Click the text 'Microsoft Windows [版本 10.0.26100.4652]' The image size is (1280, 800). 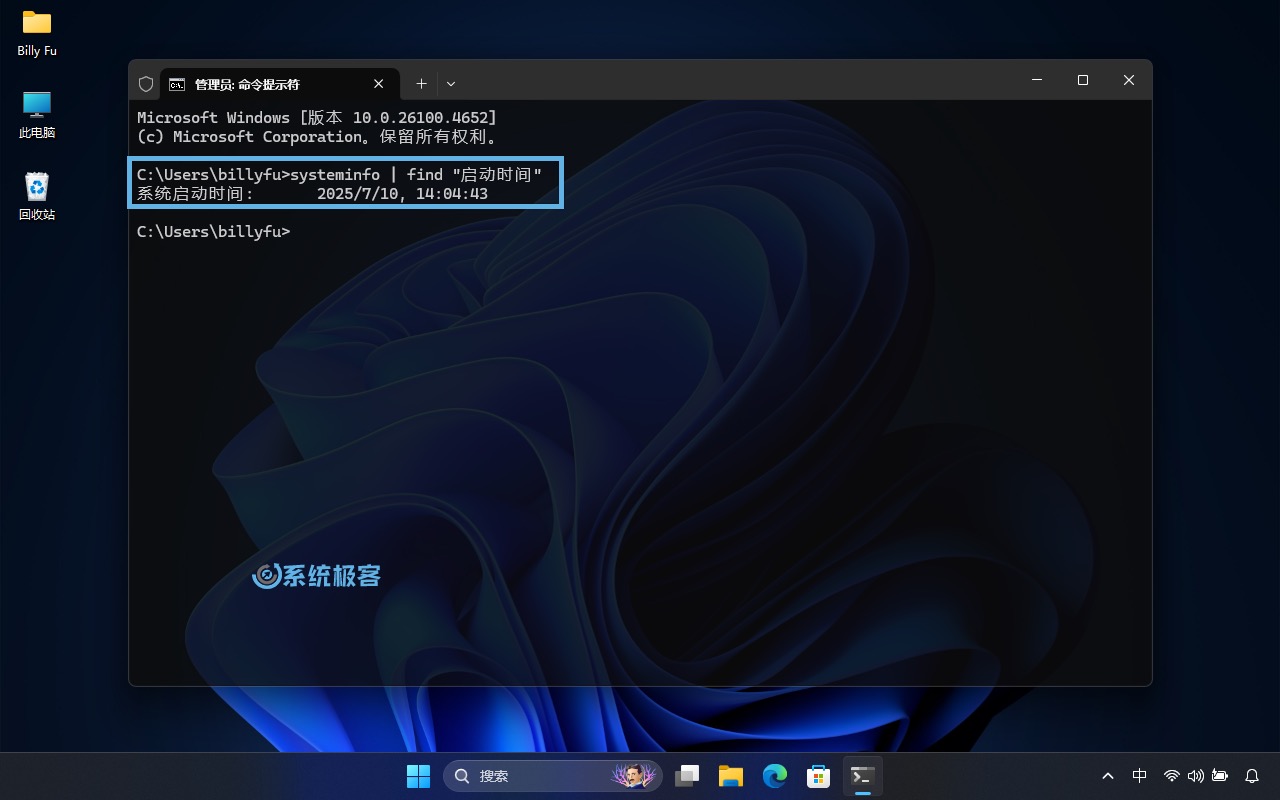click(x=317, y=118)
